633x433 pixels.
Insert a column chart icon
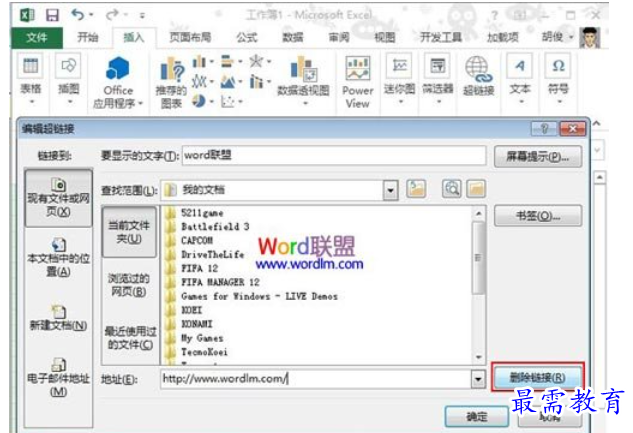199,62
